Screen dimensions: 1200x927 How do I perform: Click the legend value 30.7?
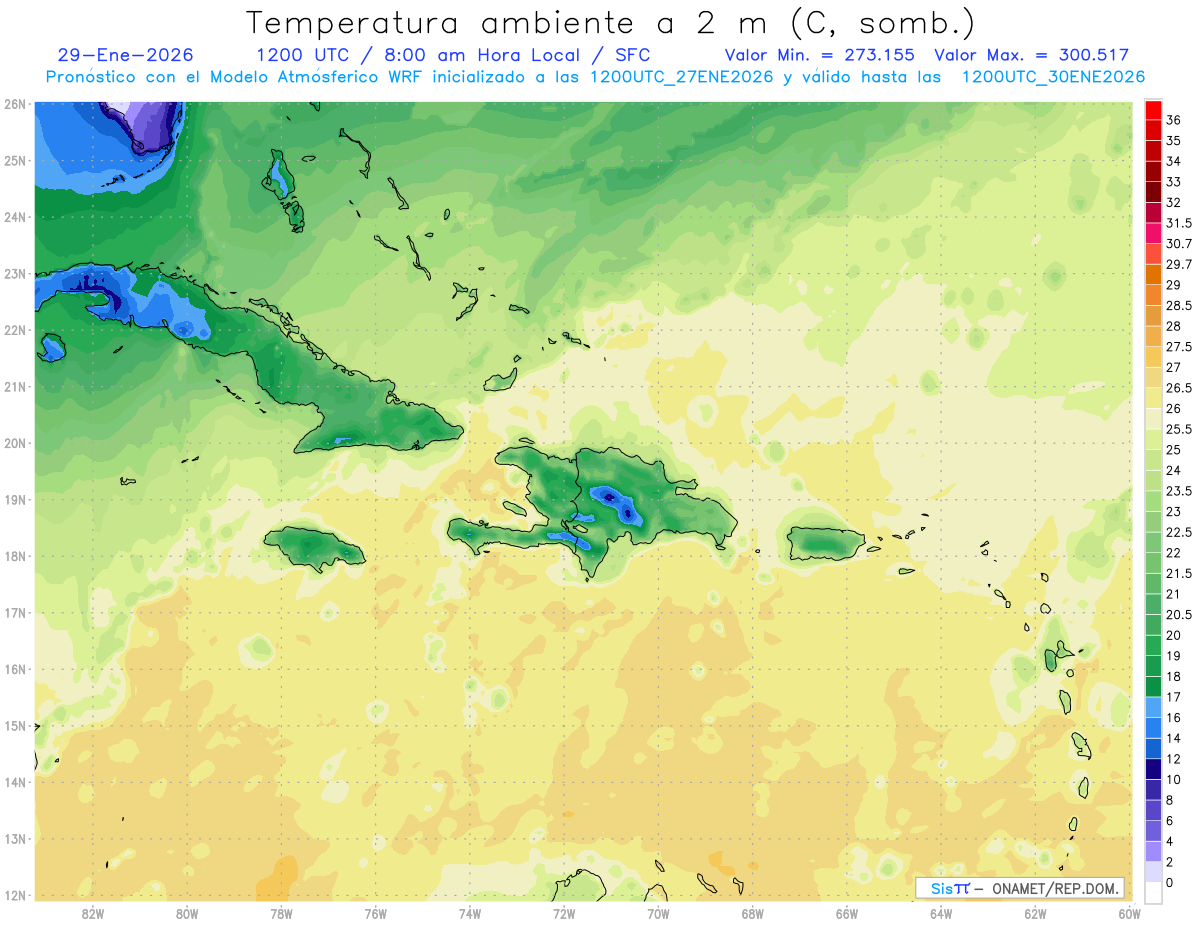1179,244
